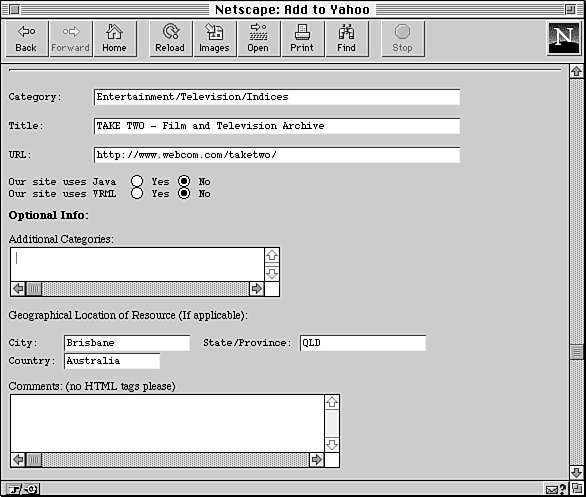This screenshot has width=586, height=497.
Task: Go back with the Back toolbar button
Action: (27, 39)
